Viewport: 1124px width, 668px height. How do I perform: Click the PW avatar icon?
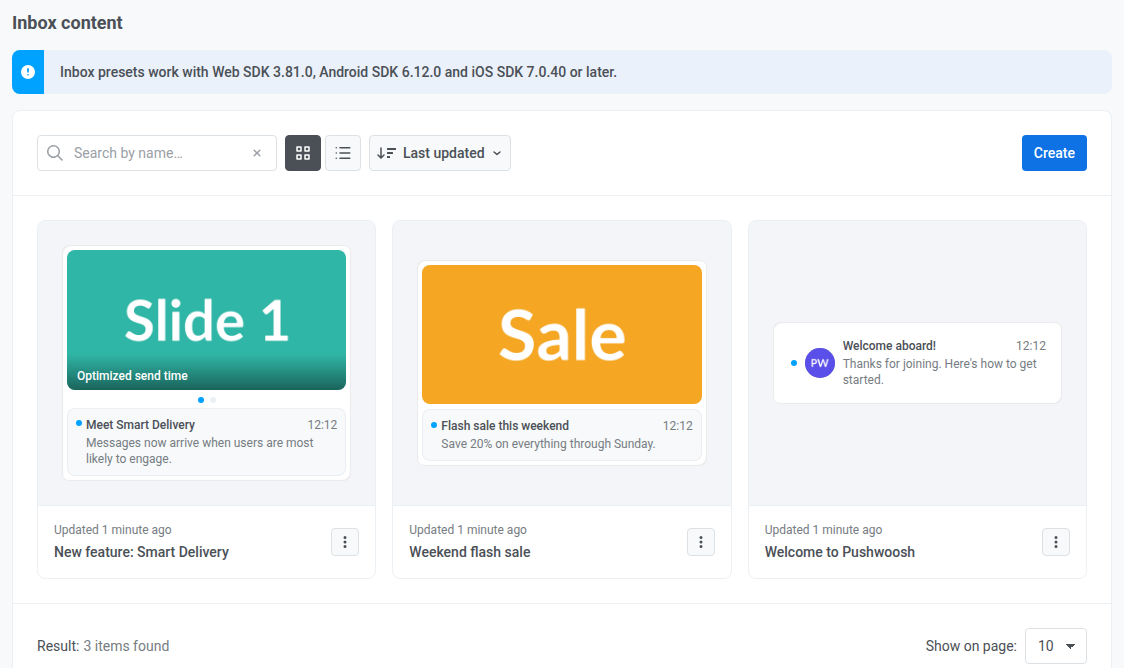(819, 363)
